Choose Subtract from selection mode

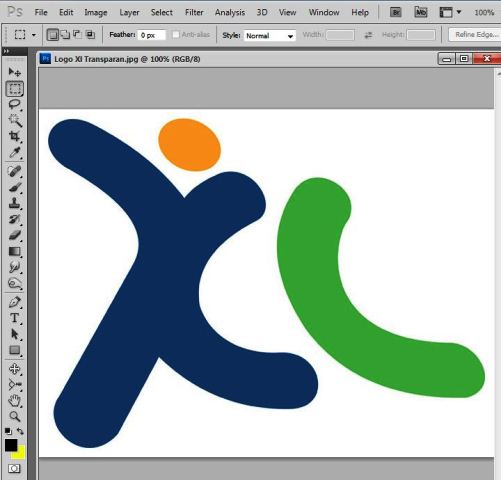pos(77,34)
